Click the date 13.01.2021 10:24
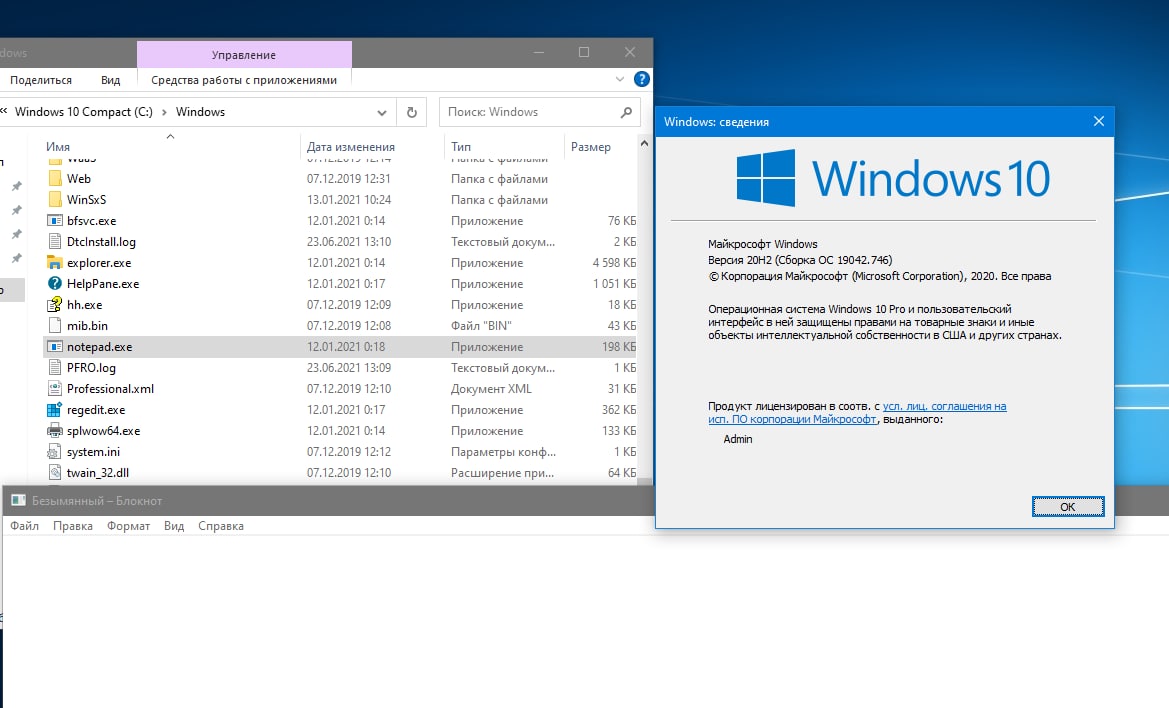The width and height of the screenshot is (1169, 708). pyautogui.click(x=349, y=200)
